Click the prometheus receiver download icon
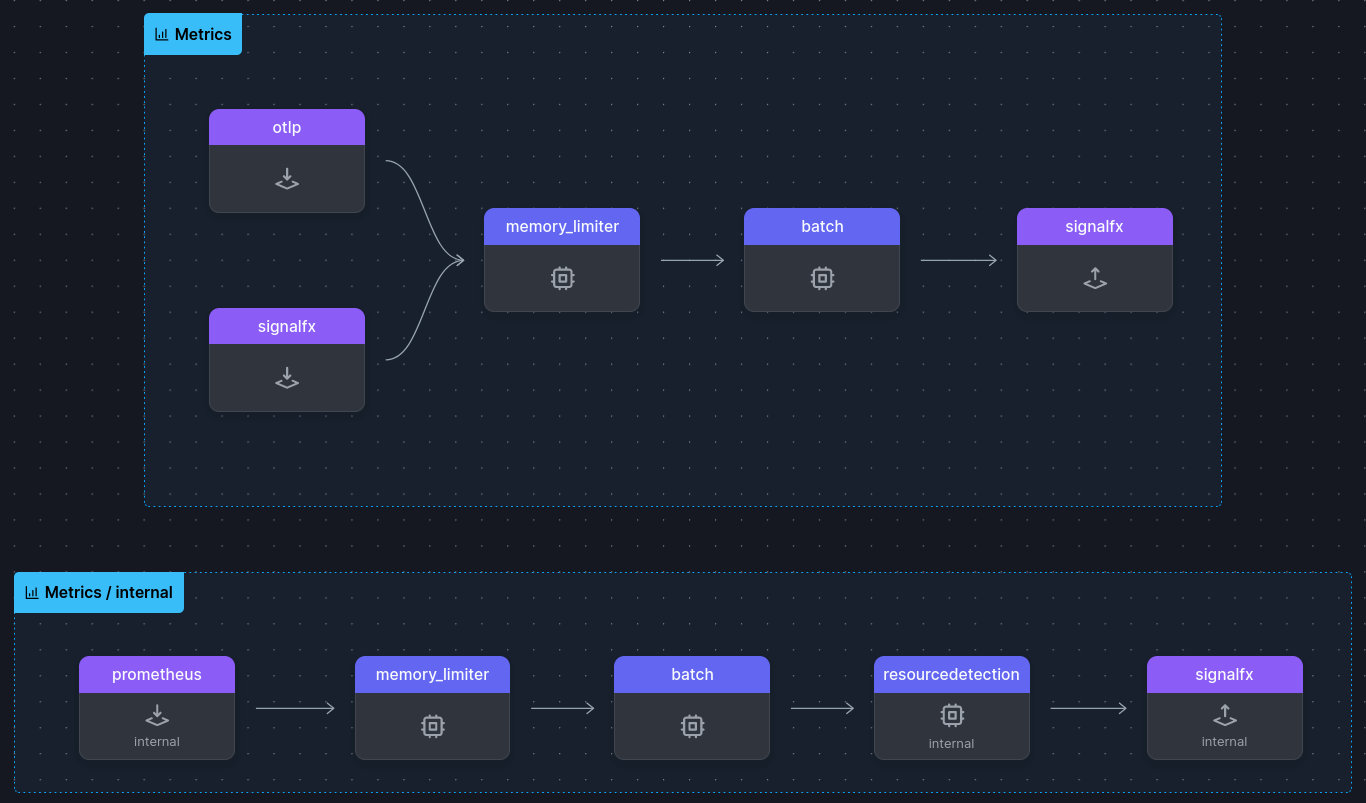This screenshot has width=1366, height=803. pyautogui.click(x=157, y=716)
